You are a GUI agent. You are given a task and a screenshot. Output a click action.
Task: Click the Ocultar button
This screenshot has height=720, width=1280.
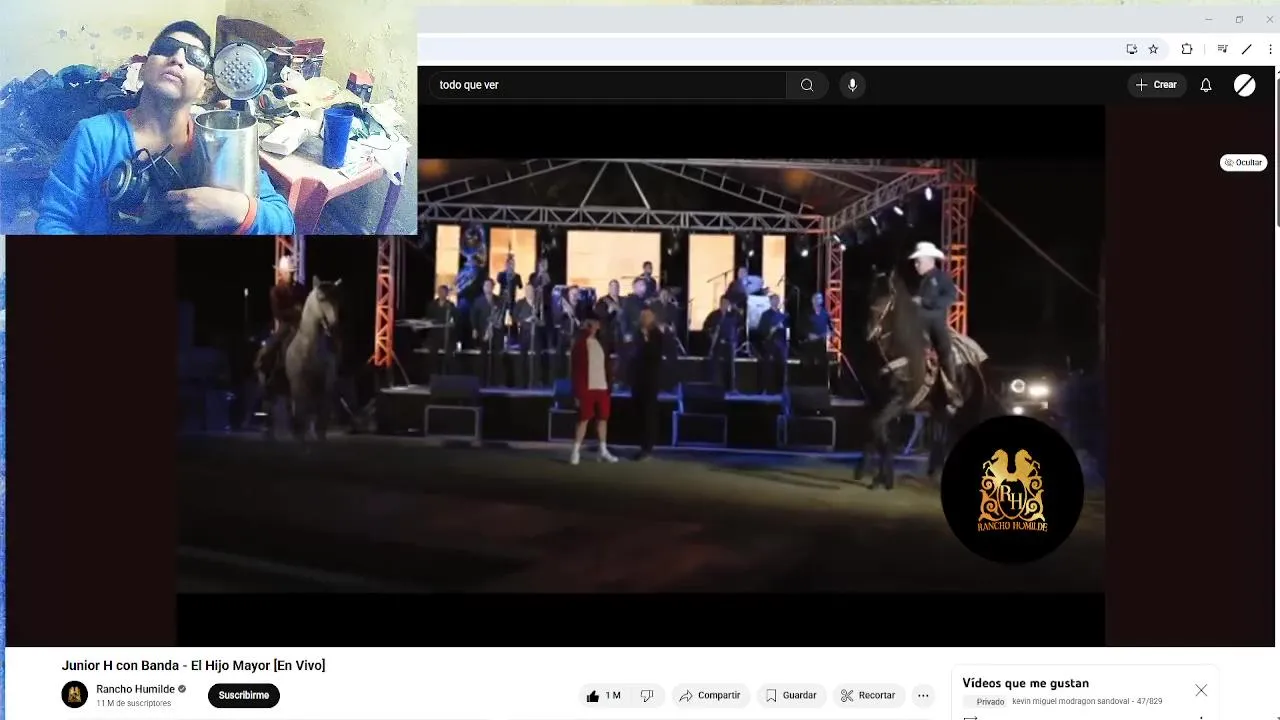pos(1244,162)
